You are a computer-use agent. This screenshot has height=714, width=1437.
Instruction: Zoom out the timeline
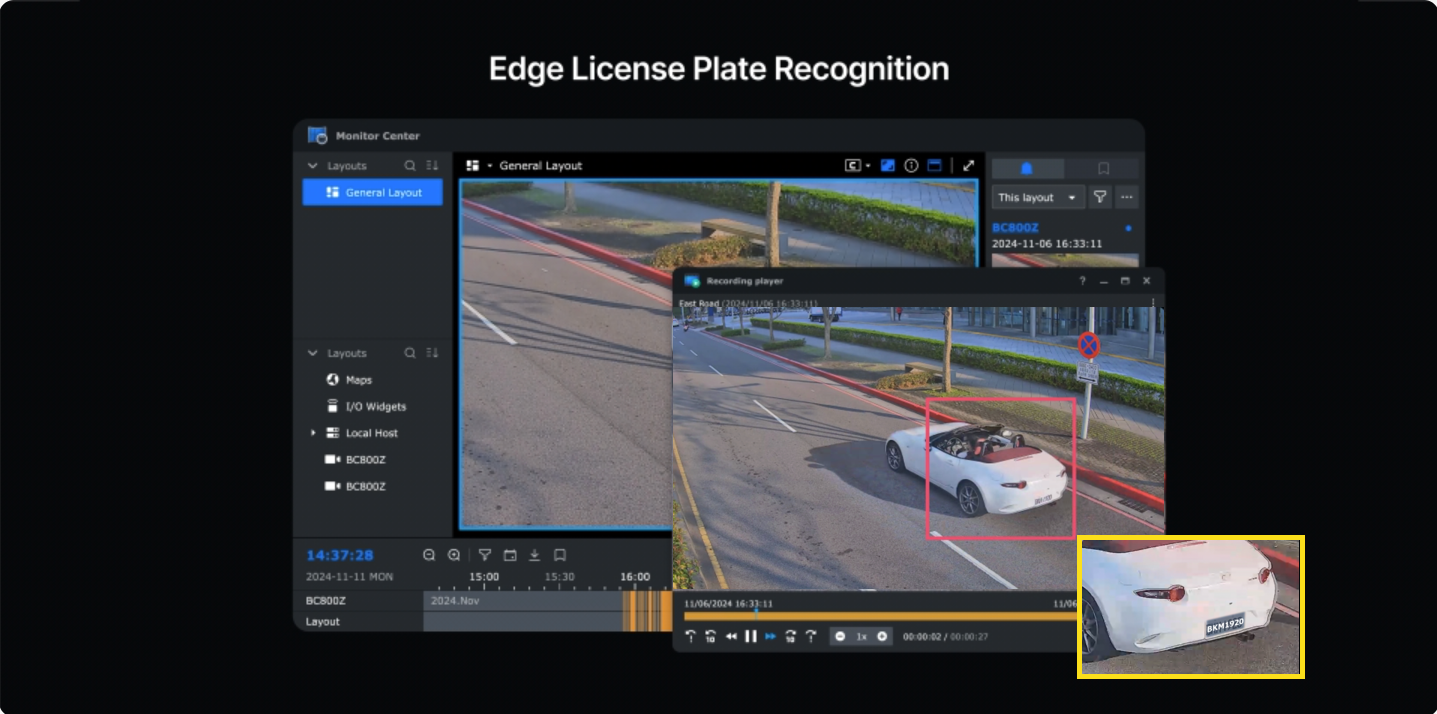pyautogui.click(x=429, y=555)
